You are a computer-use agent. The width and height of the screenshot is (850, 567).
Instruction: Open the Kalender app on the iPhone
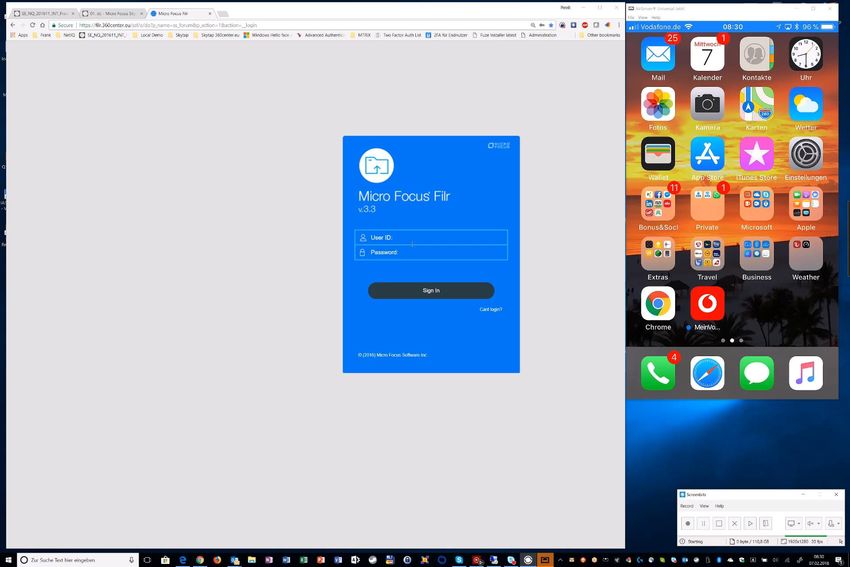[x=707, y=54]
